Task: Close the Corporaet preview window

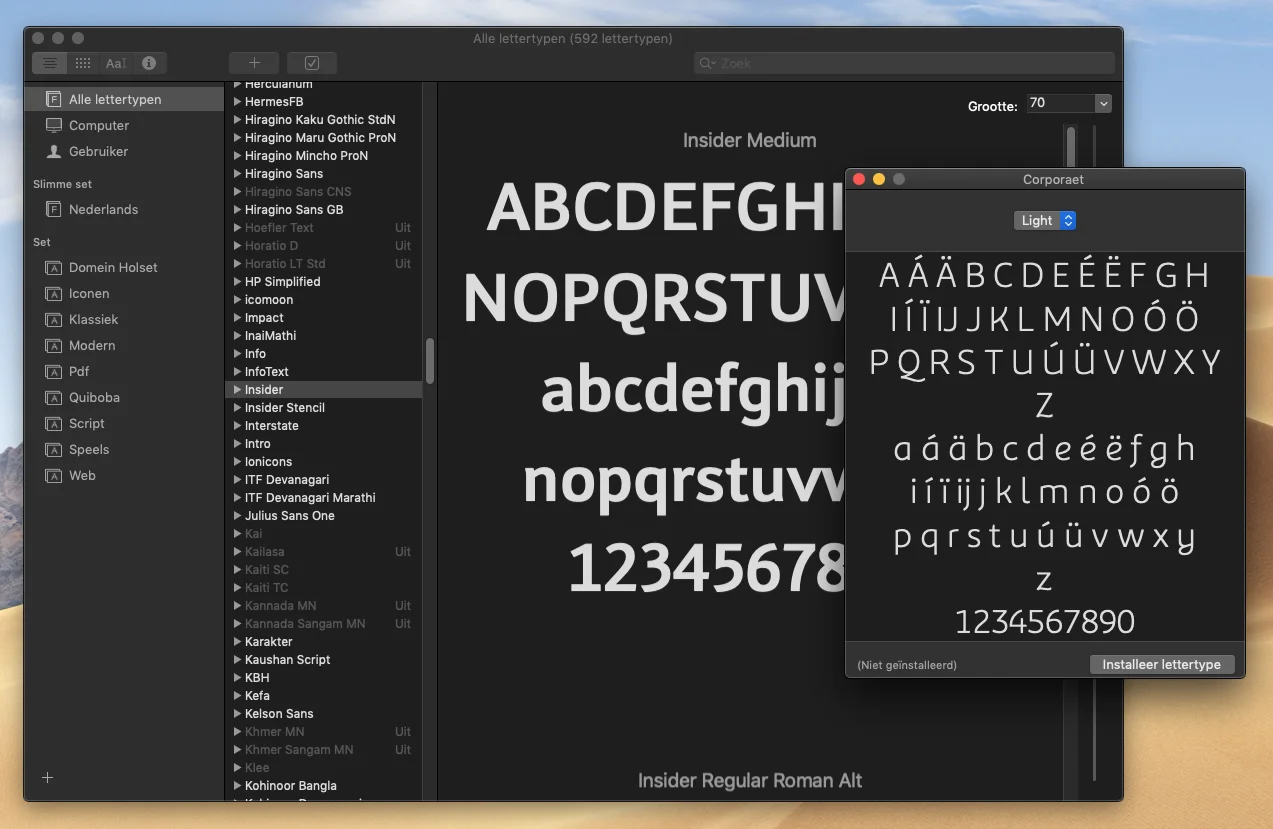Action: coord(859,179)
